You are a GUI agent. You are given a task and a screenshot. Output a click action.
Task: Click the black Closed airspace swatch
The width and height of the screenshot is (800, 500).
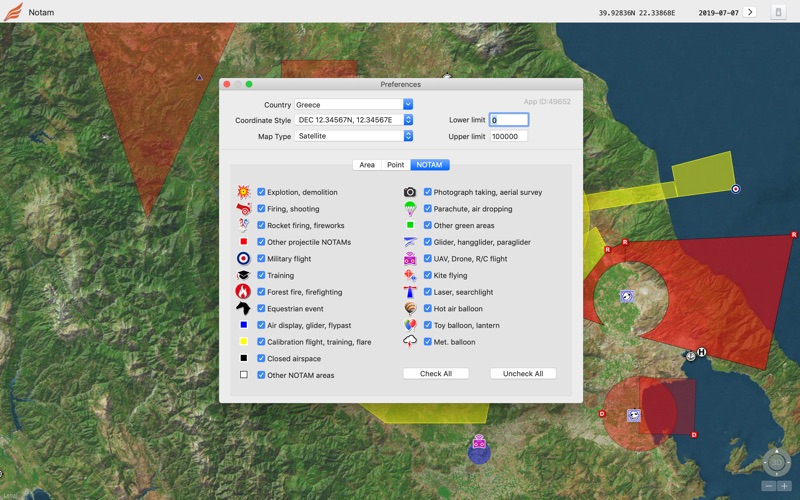[244, 358]
